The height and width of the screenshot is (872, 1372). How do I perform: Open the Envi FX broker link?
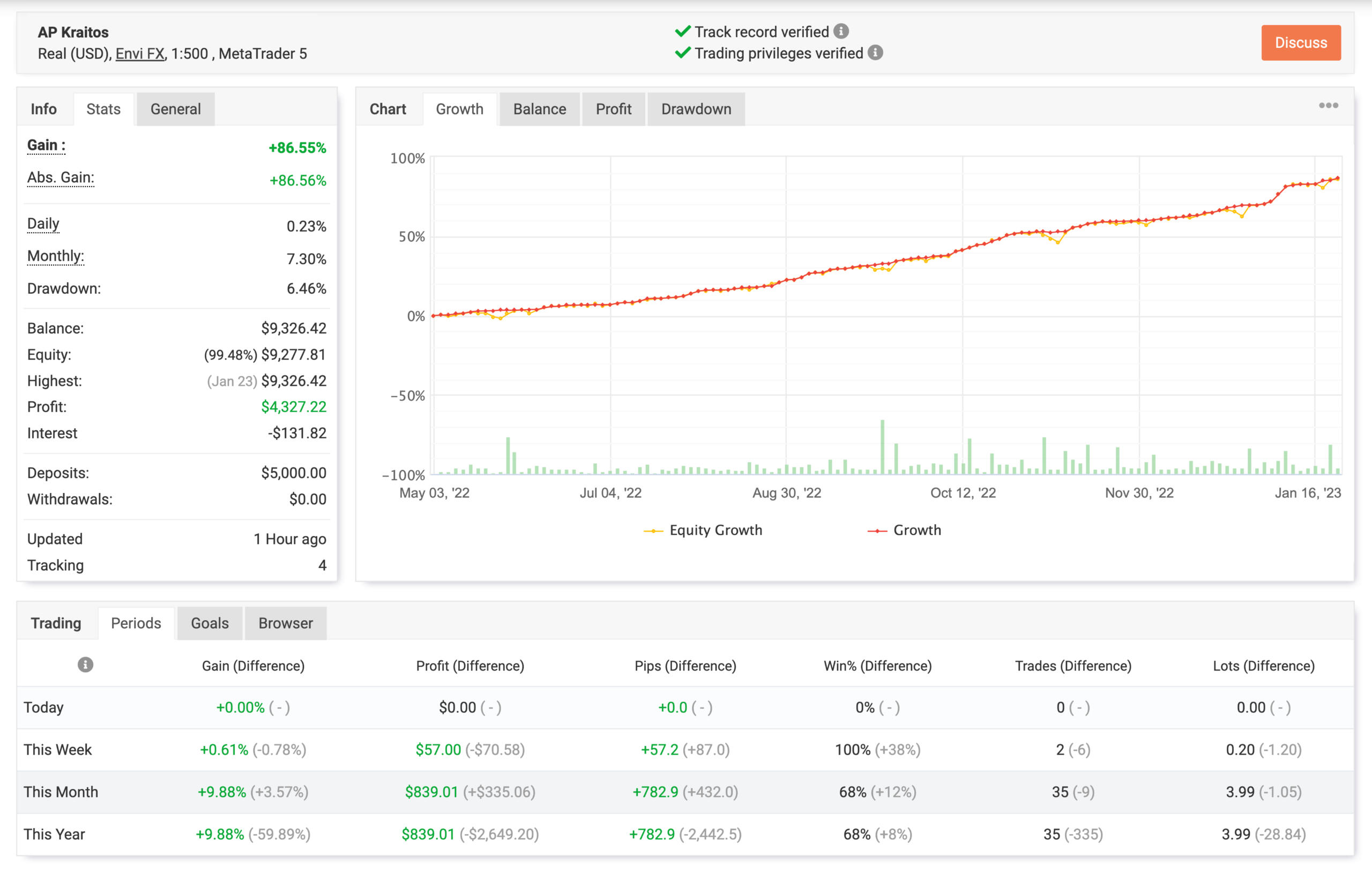139,54
